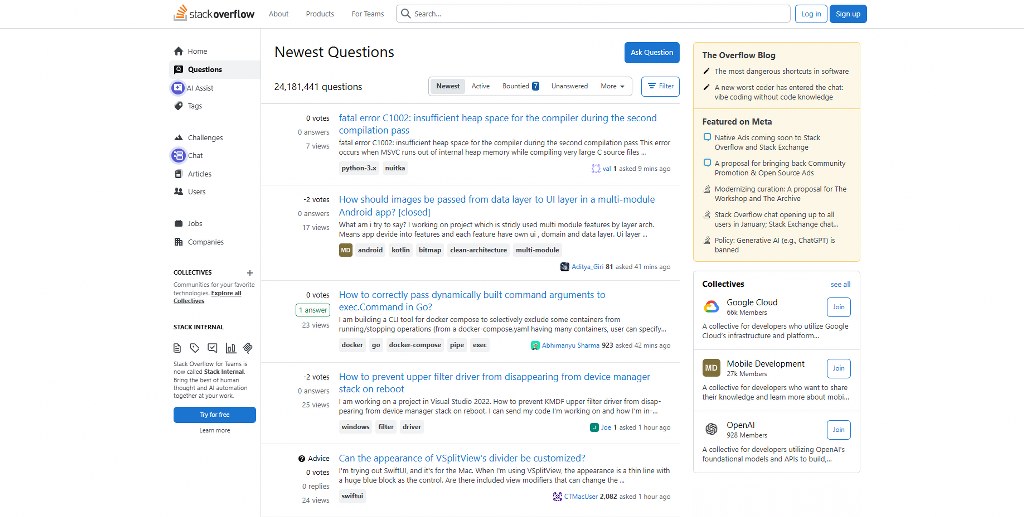The image size is (1024, 517).
Task: Click the Learn more link
Action: tap(215, 431)
